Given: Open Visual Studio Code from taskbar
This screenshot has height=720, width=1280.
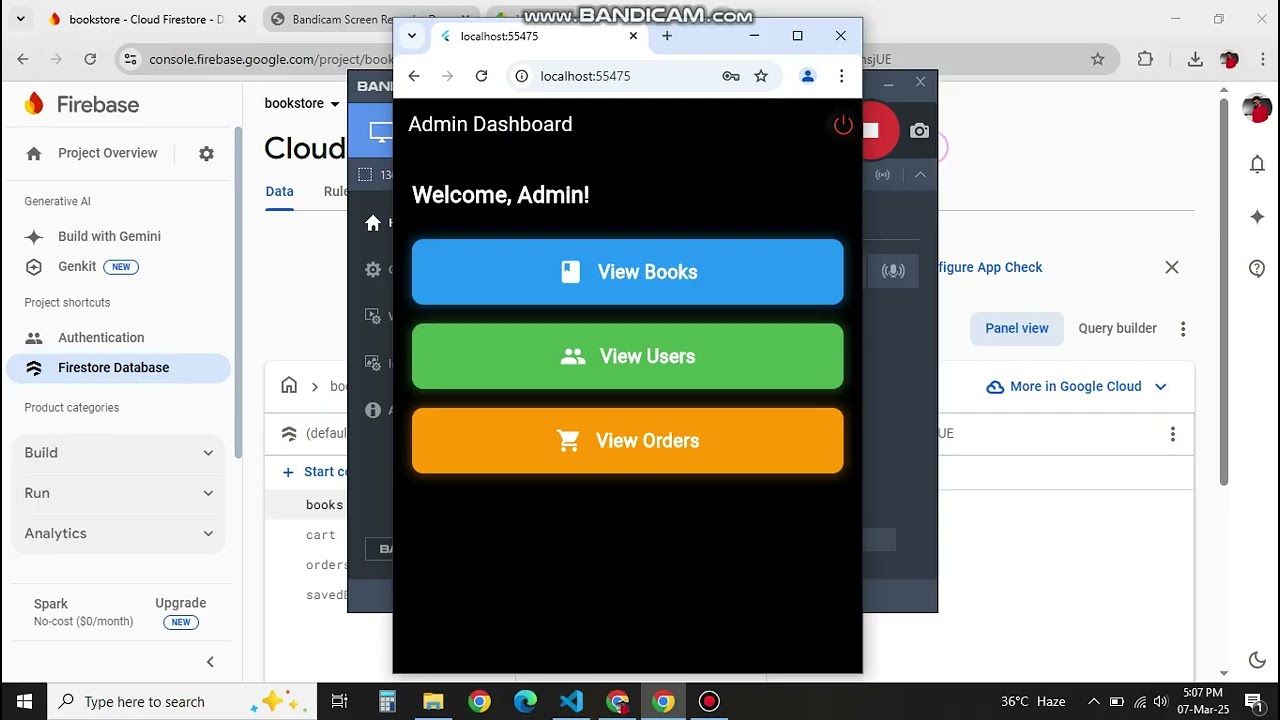Looking at the screenshot, I should (x=571, y=701).
